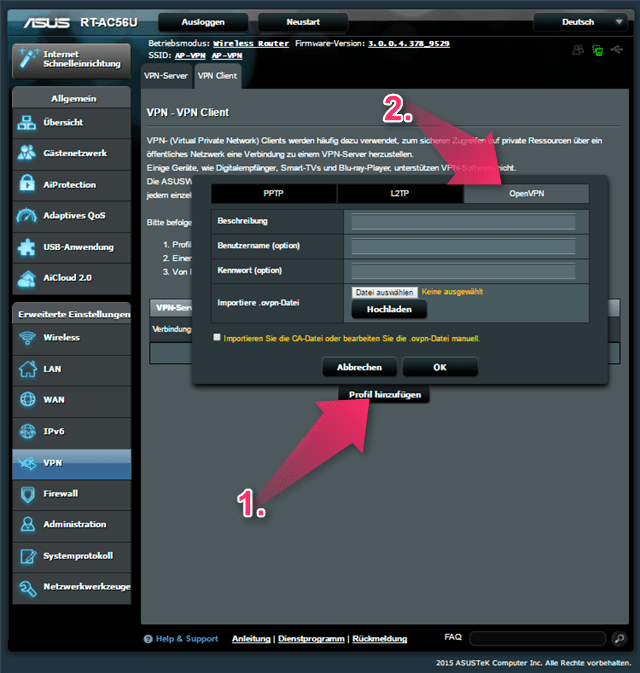Click the Übersicht label in sidebar
Viewport: 640px width, 673px height.
click(x=63, y=122)
